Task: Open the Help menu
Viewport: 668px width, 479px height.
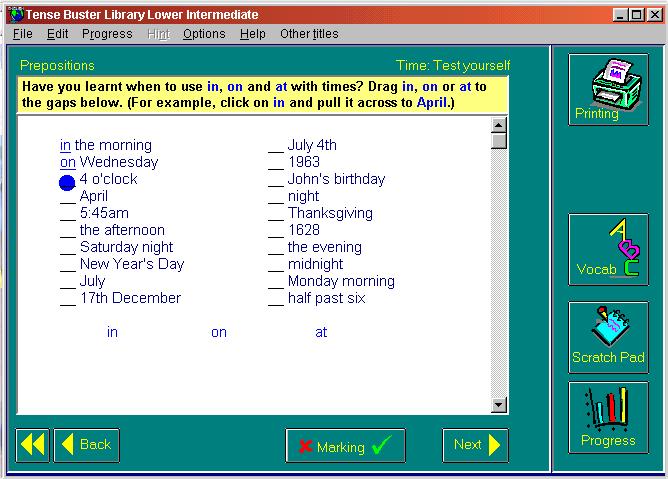Action: (253, 34)
